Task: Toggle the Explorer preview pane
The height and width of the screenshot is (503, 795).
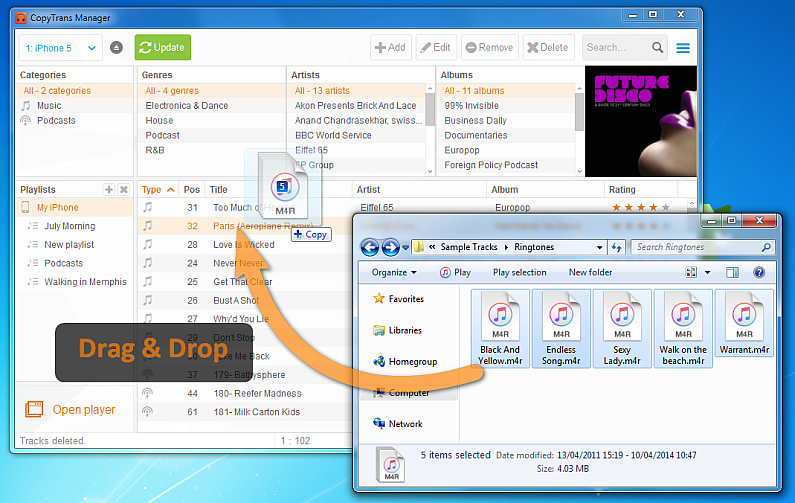Action: [732, 273]
